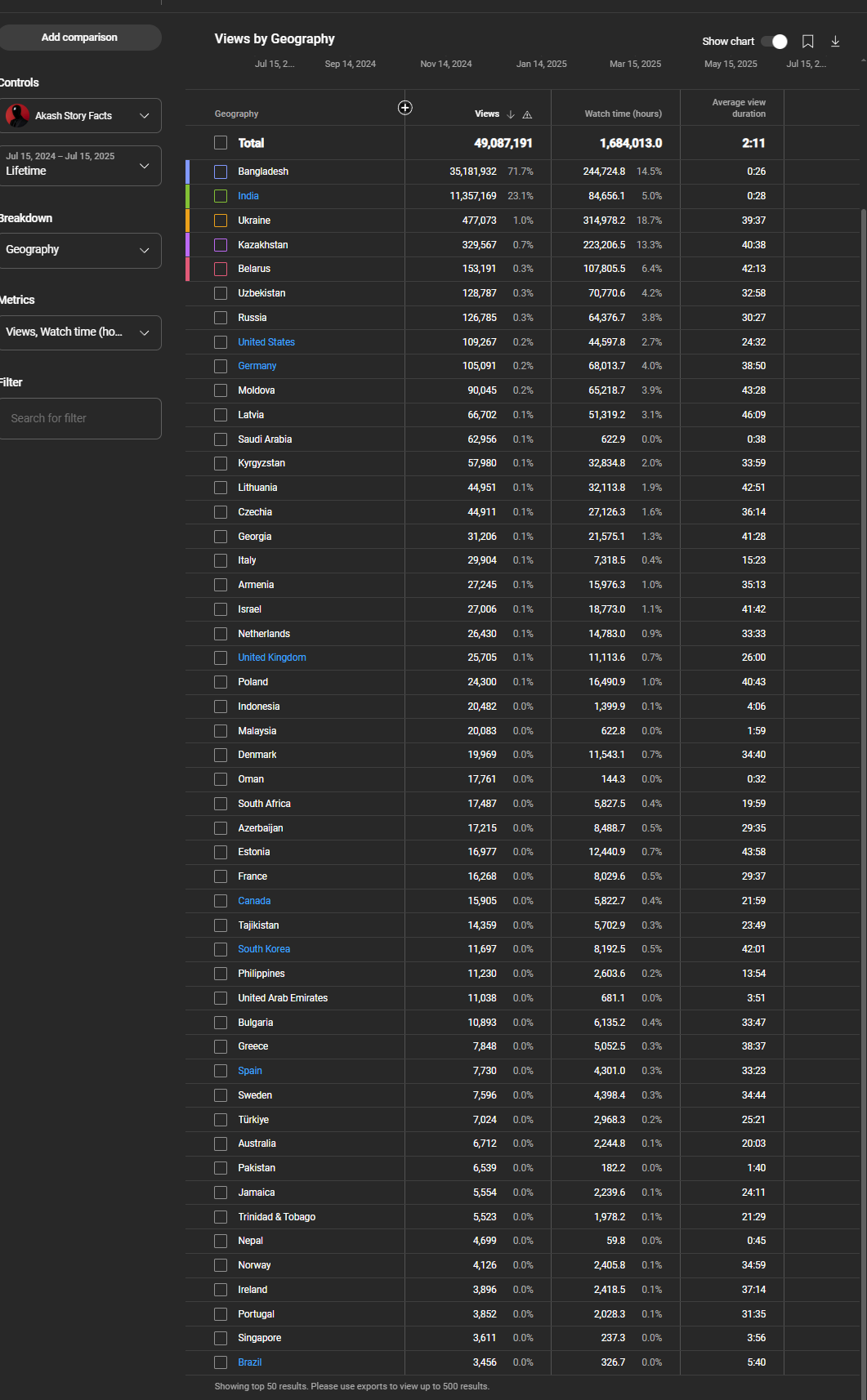Download report using the download arrow icon

(x=835, y=42)
